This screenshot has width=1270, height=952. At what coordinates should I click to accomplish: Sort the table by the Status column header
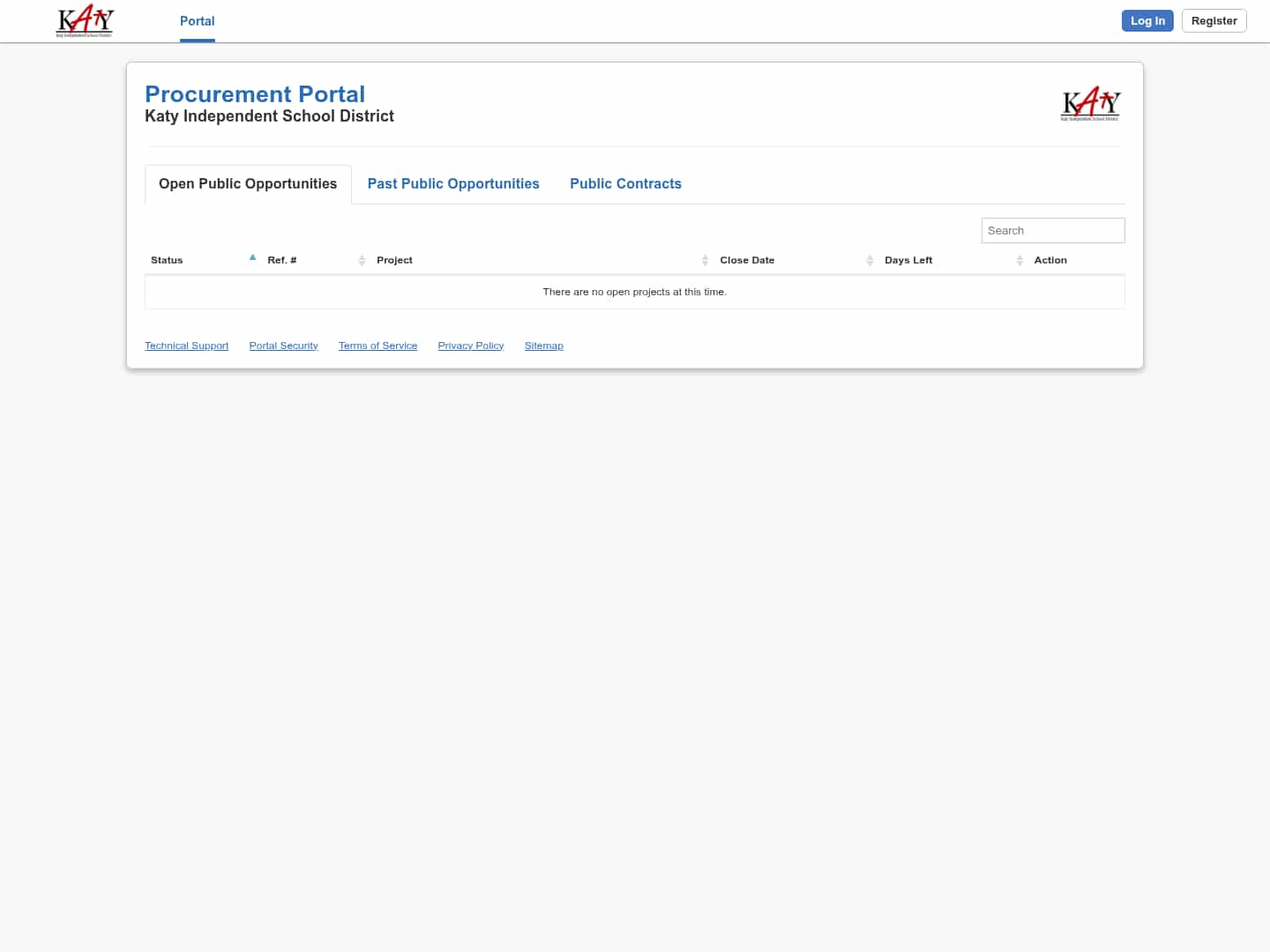point(167,260)
